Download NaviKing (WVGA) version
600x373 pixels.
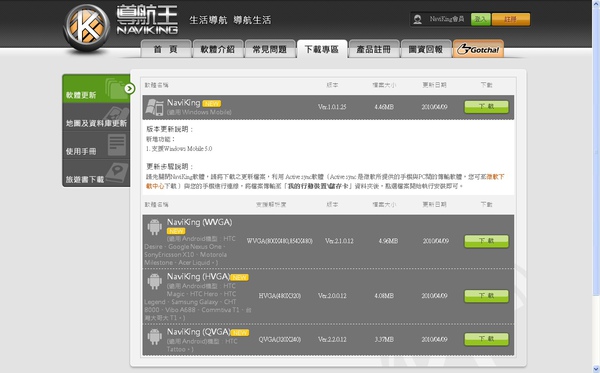pyautogui.click(x=486, y=241)
